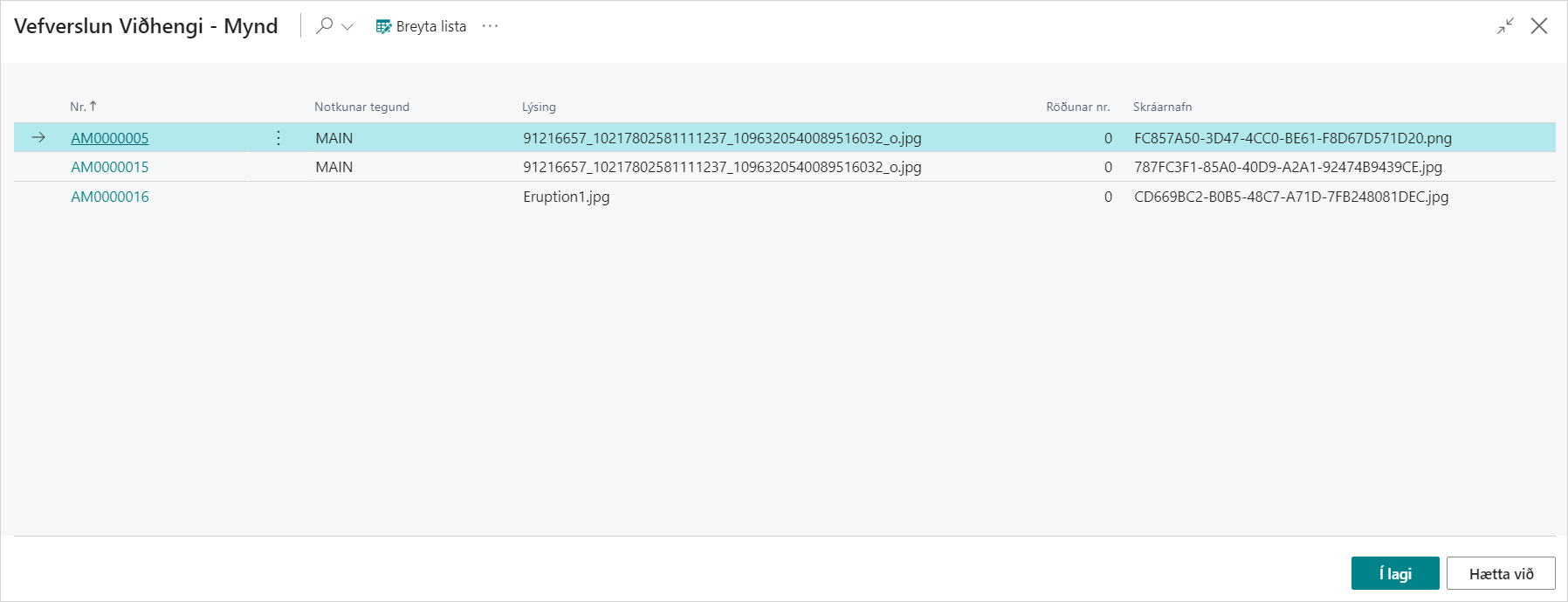This screenshot has width=1568, height=602.
Task: Open the AM0000016 record link
Action: click(110, 197)
